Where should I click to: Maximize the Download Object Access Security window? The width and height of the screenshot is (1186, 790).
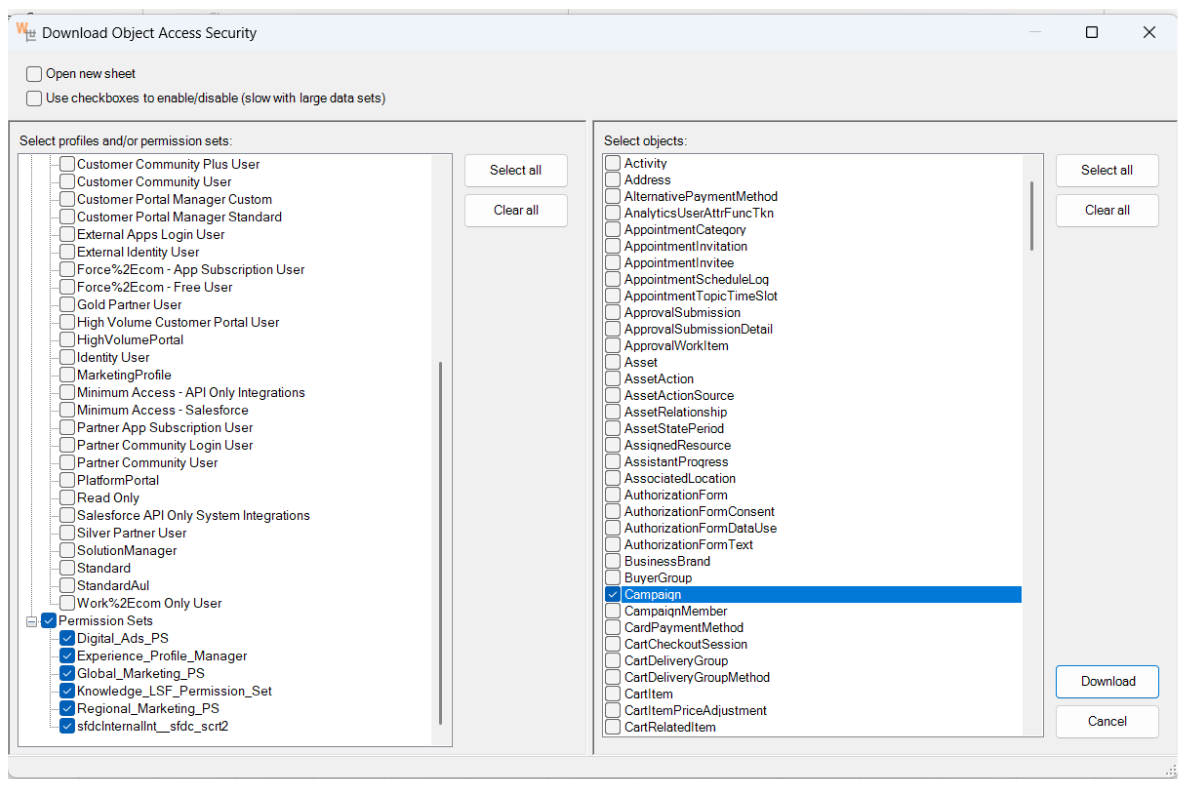click(x=1091, y=32)
